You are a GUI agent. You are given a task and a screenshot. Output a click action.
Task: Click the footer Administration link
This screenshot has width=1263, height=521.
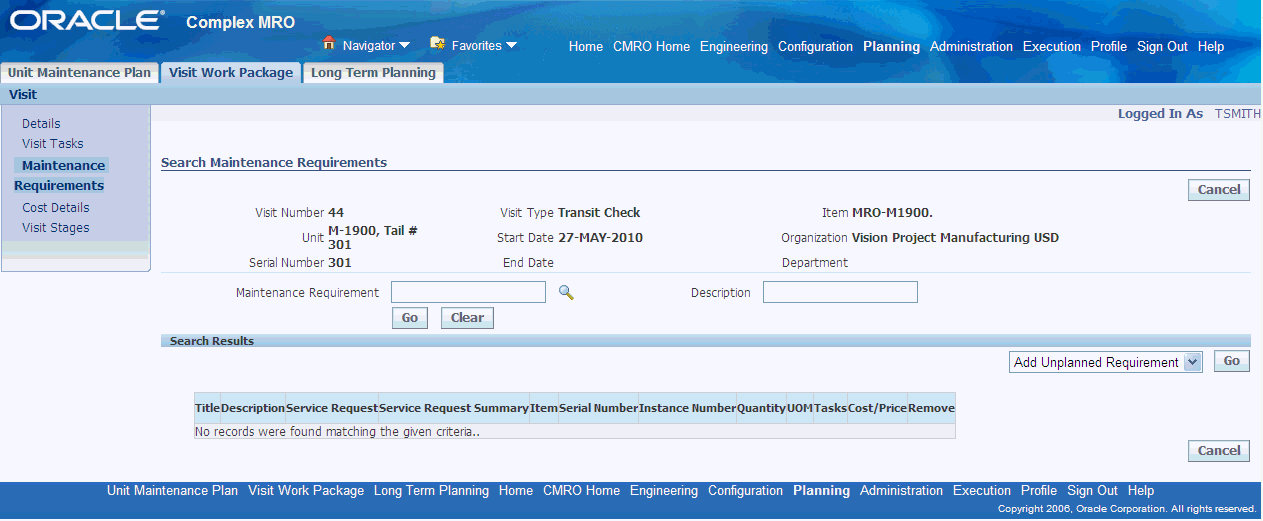(x=901, y=491)
